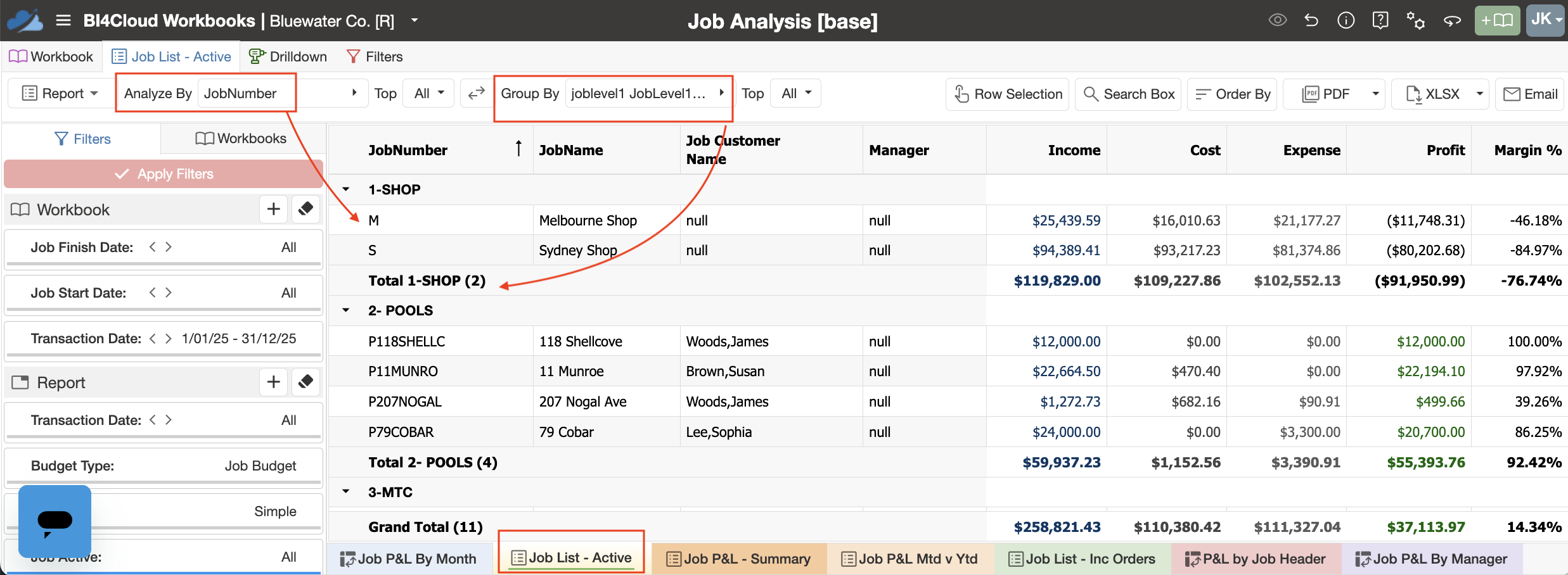Click the ascending sort arrow in JobNumber

click(518, 148)
